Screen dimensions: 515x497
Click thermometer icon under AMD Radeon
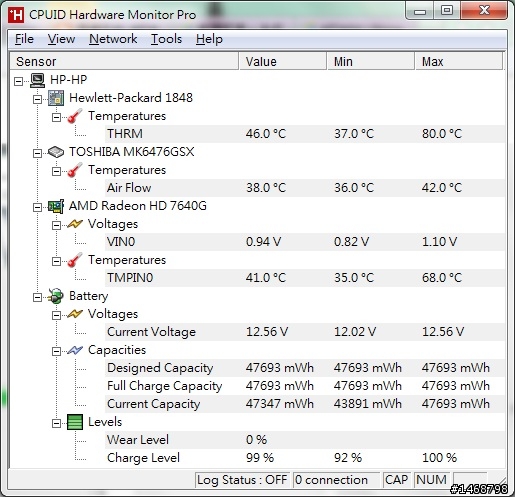point(75,260)
